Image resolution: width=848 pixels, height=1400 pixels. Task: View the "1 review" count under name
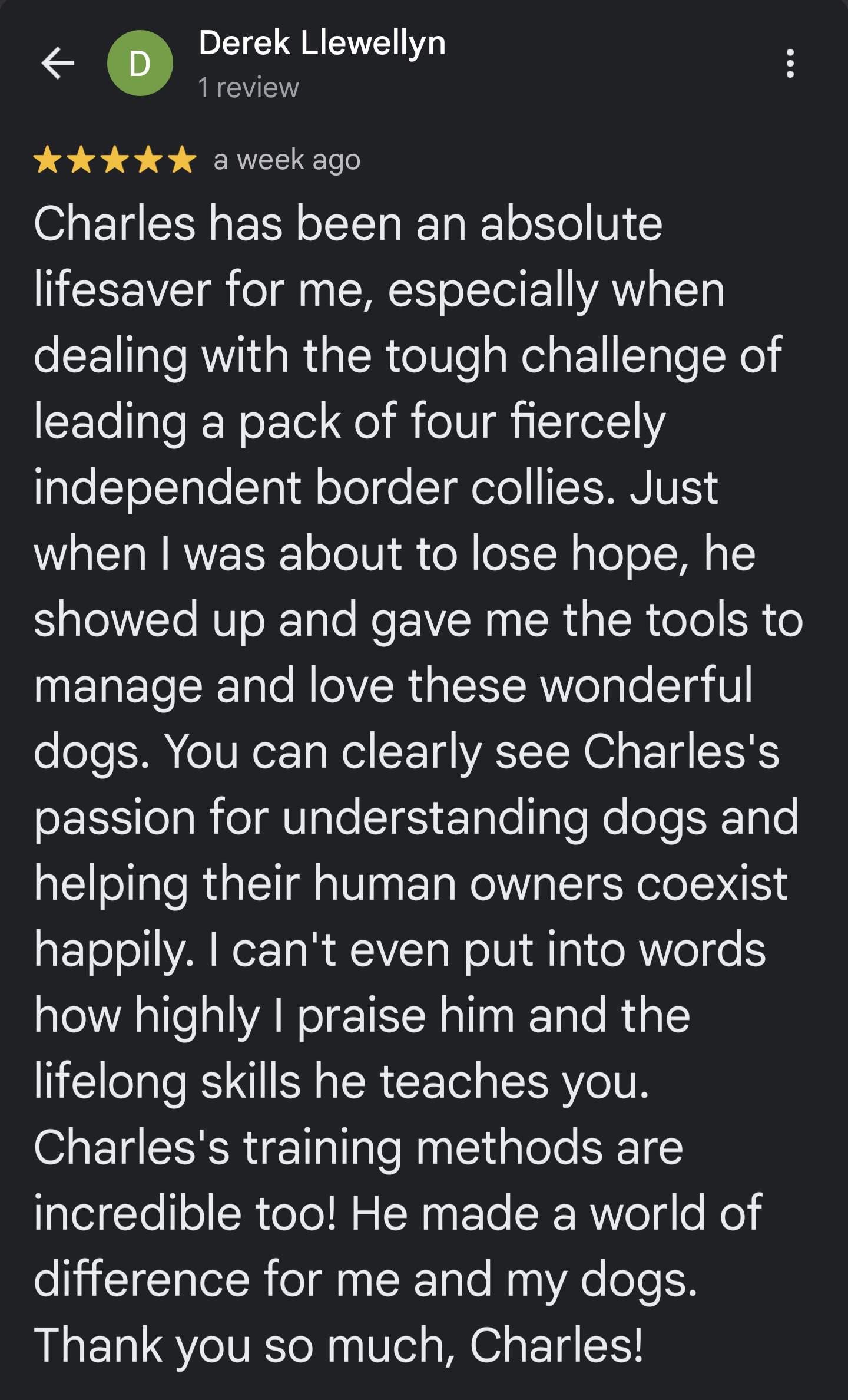pyautogui.click(x=249, y=88)
